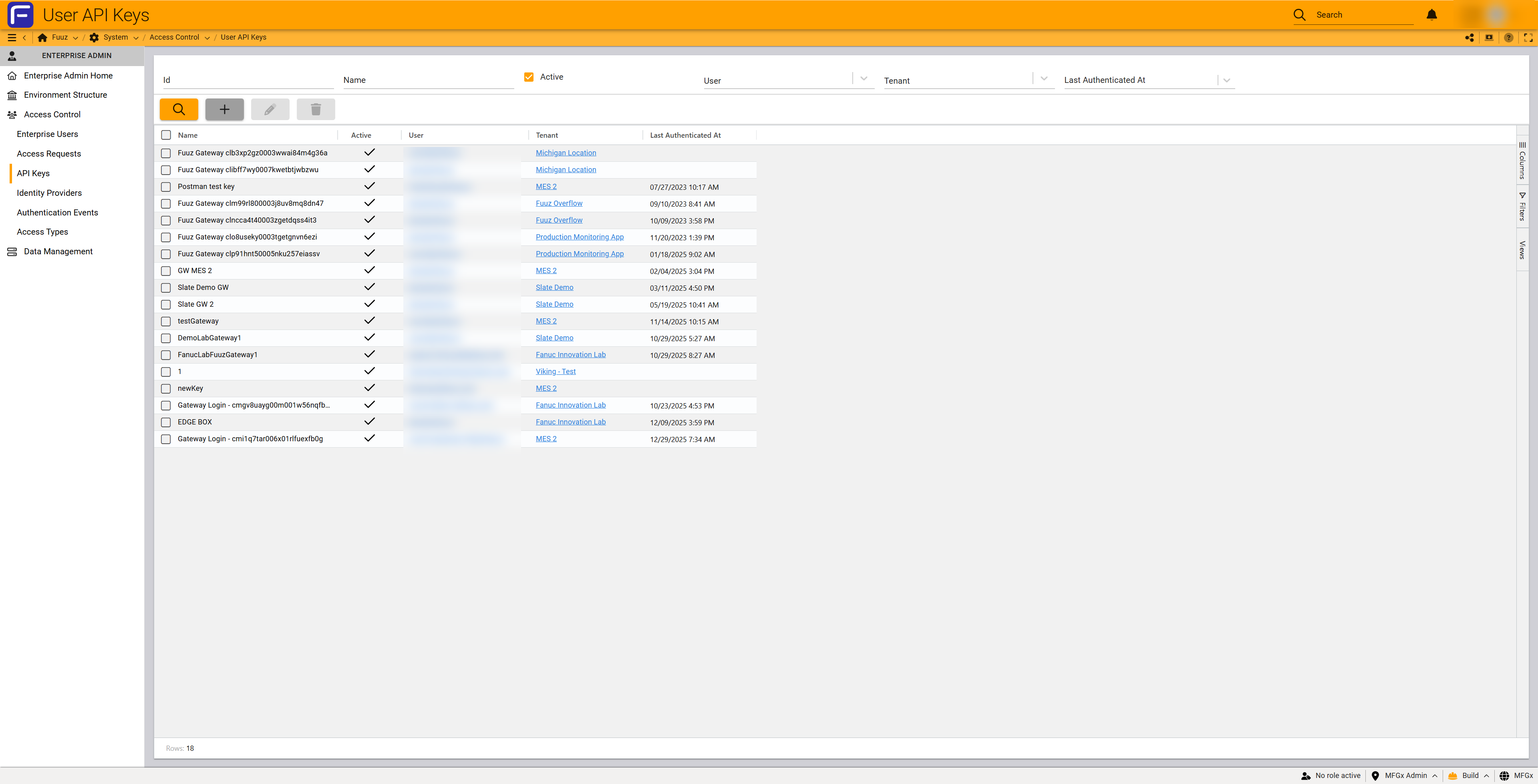
Task: Open the notifications bell
Action: click(1431, 15)
